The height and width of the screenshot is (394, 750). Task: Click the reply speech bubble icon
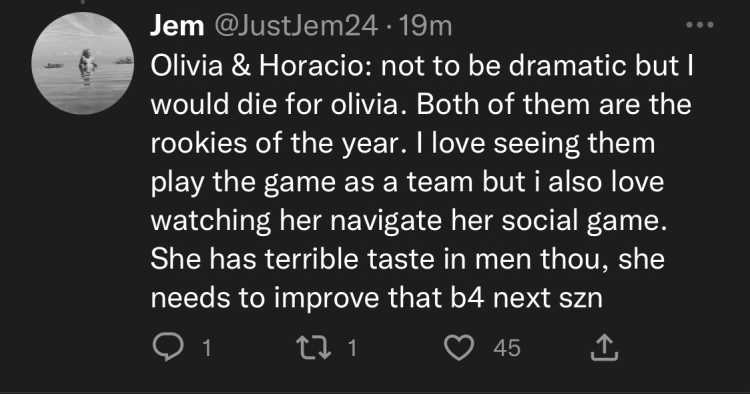coord(168,347)
